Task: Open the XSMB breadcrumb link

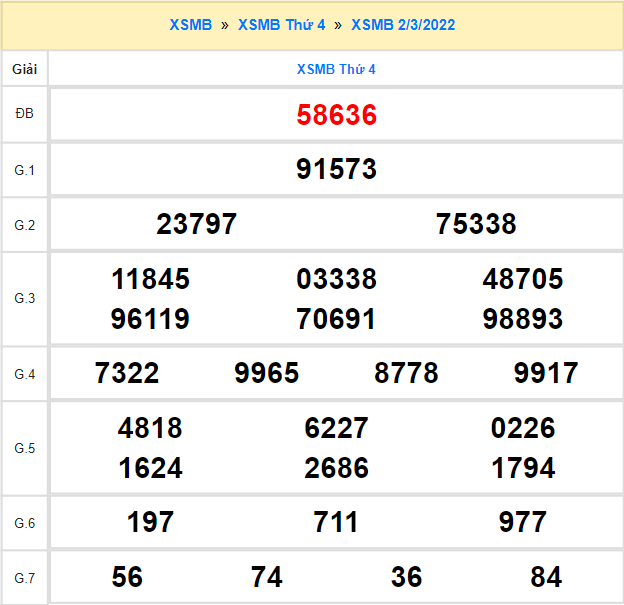Action: (190, 25)
